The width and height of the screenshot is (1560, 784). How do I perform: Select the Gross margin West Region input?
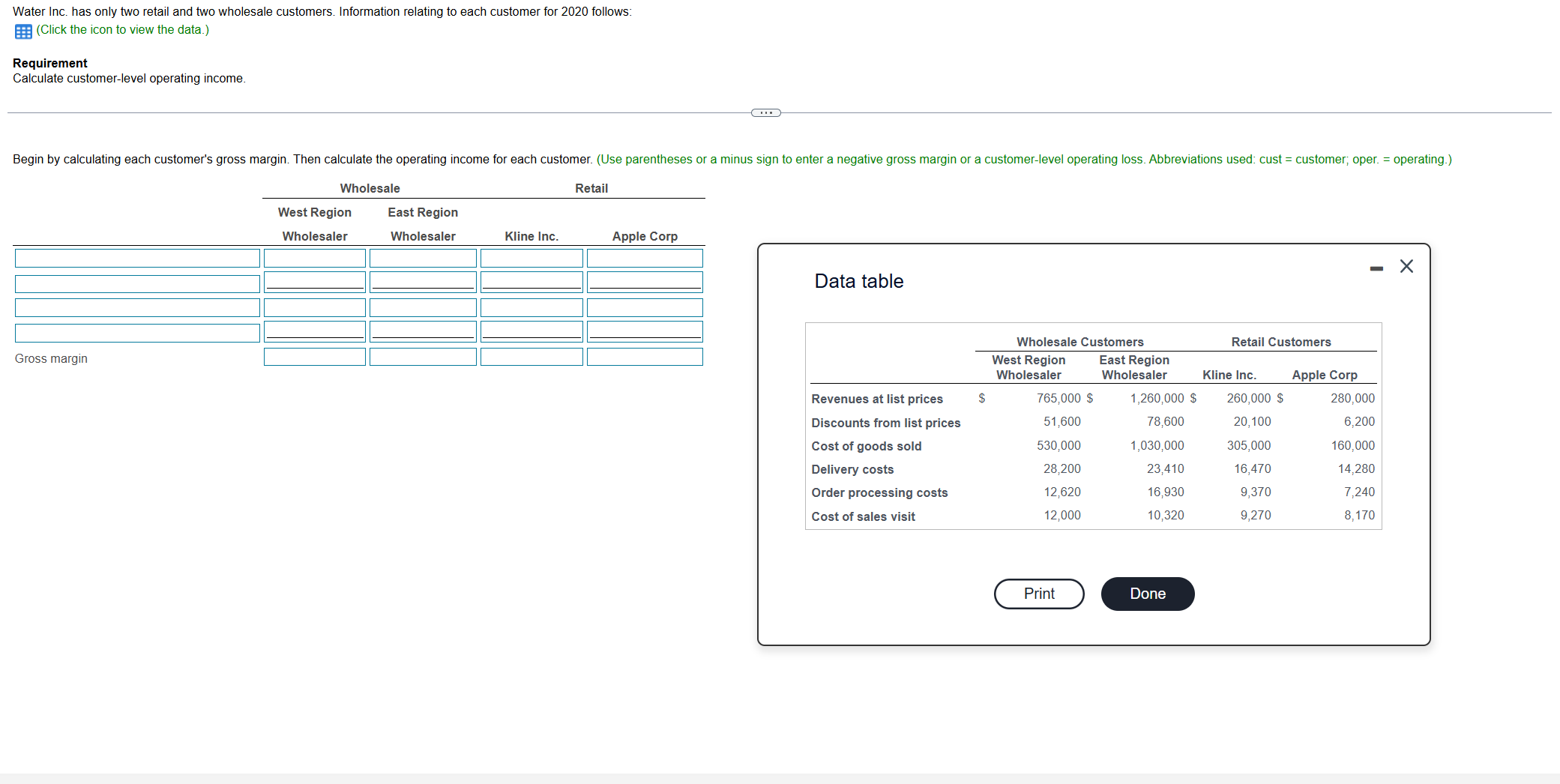(x=314, y=357)
